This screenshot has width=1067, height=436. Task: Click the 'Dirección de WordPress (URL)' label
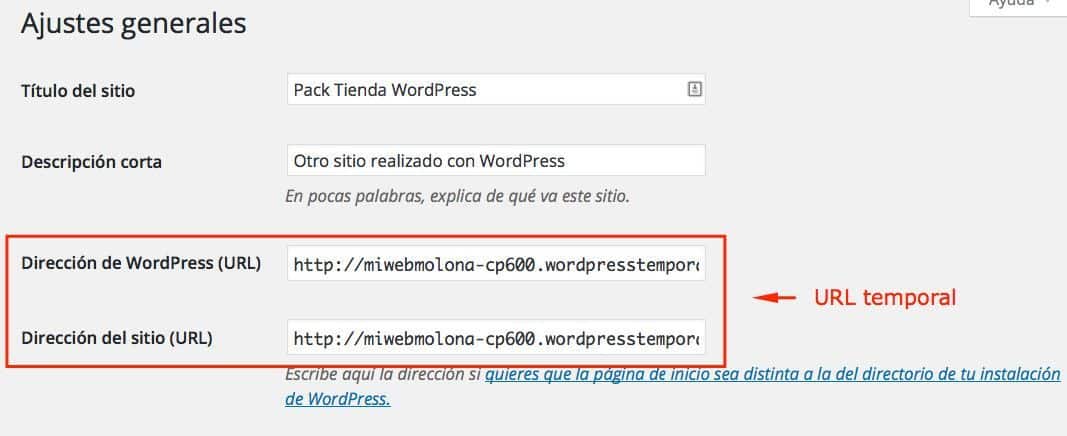pyautogui.click(x=142, y=264)
